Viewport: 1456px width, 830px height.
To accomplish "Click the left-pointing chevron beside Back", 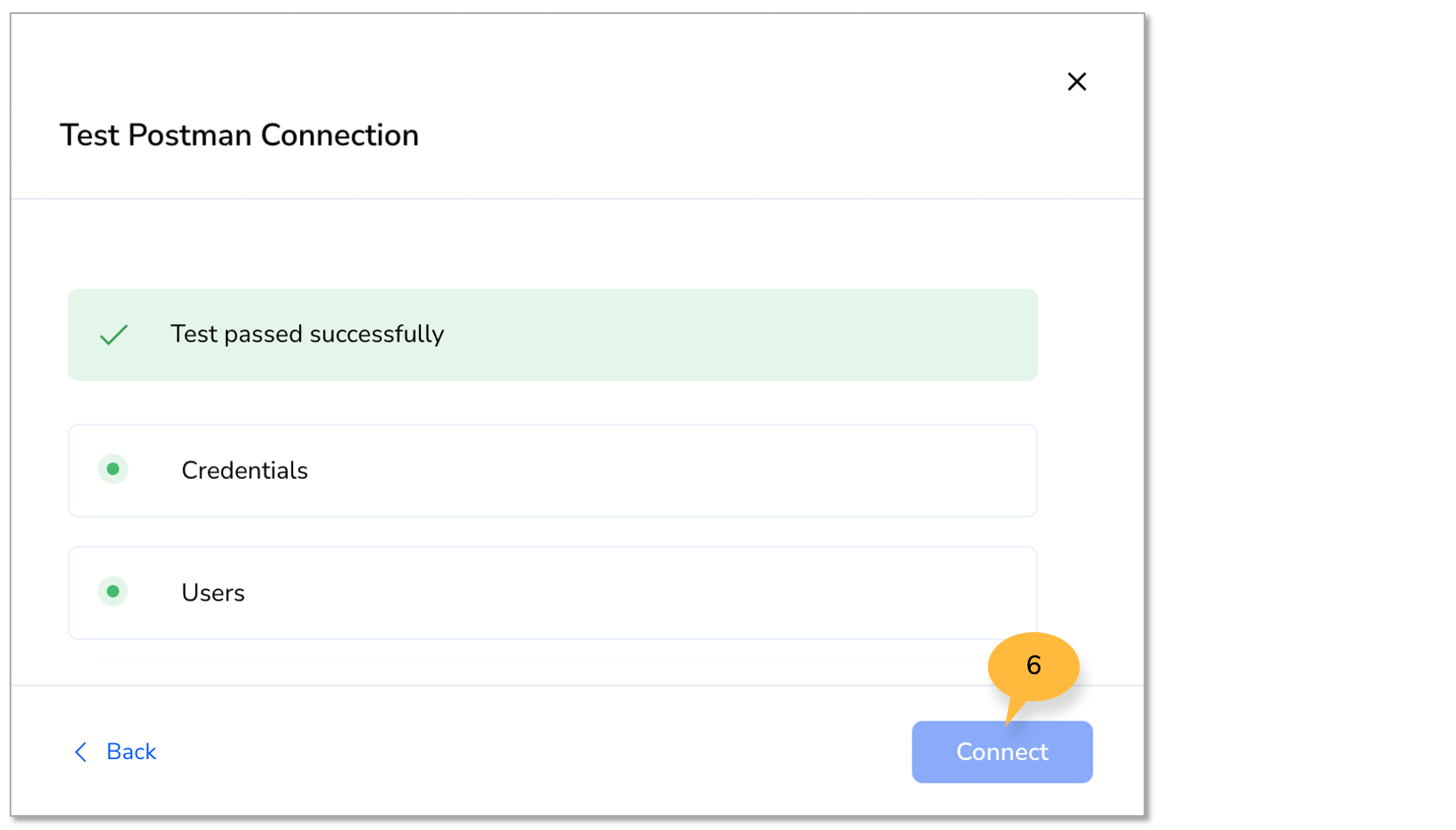I will [x=80, y=751].
